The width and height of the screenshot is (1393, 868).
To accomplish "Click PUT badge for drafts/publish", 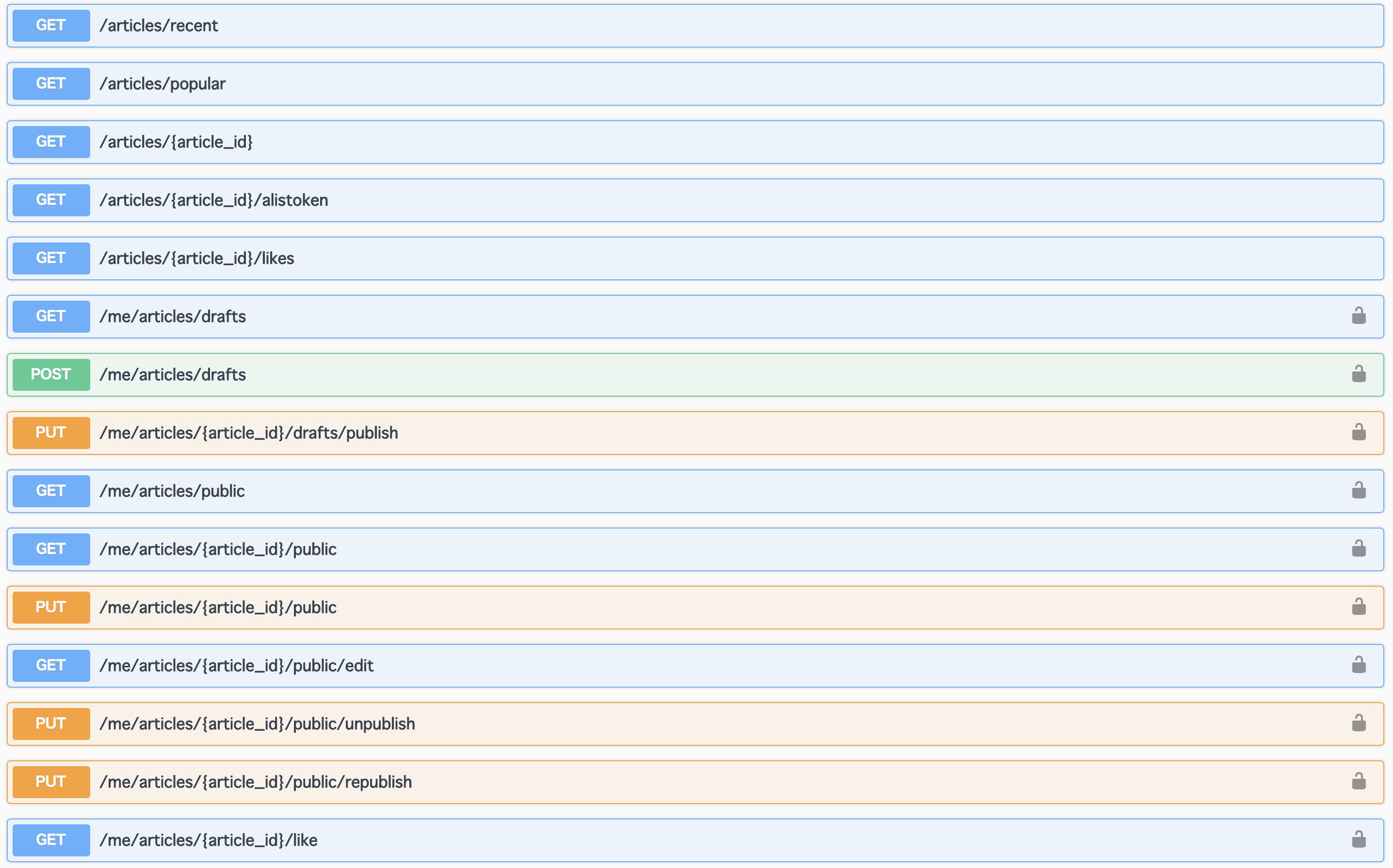I will click(x=51, y=433).
